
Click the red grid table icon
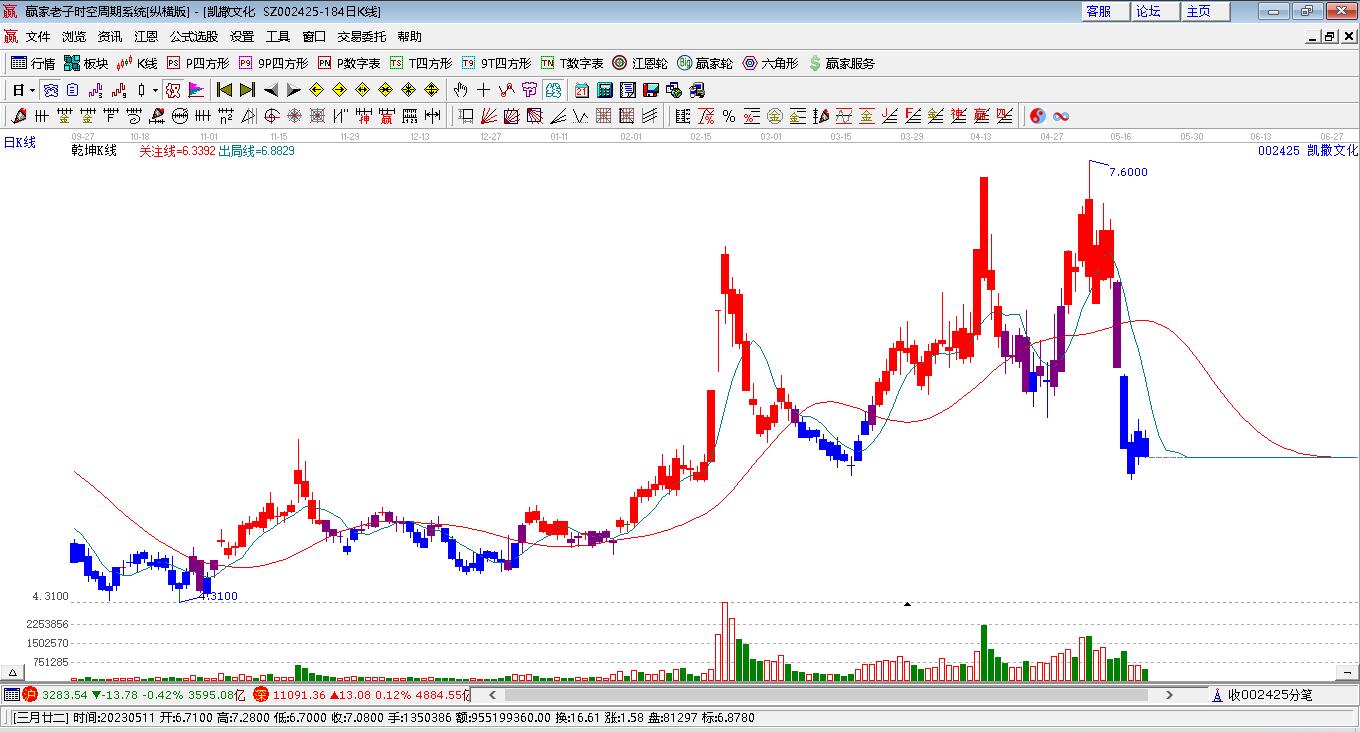(604, 116)
